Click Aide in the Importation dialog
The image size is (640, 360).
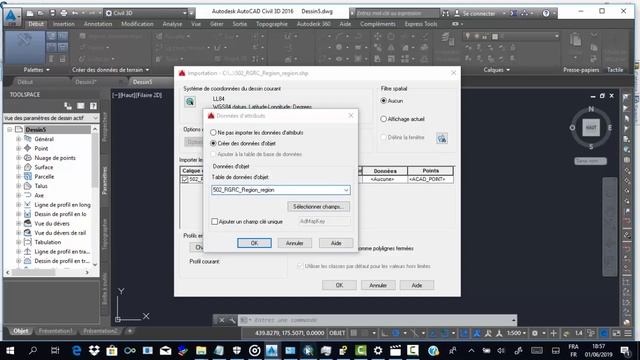[417, 285]
